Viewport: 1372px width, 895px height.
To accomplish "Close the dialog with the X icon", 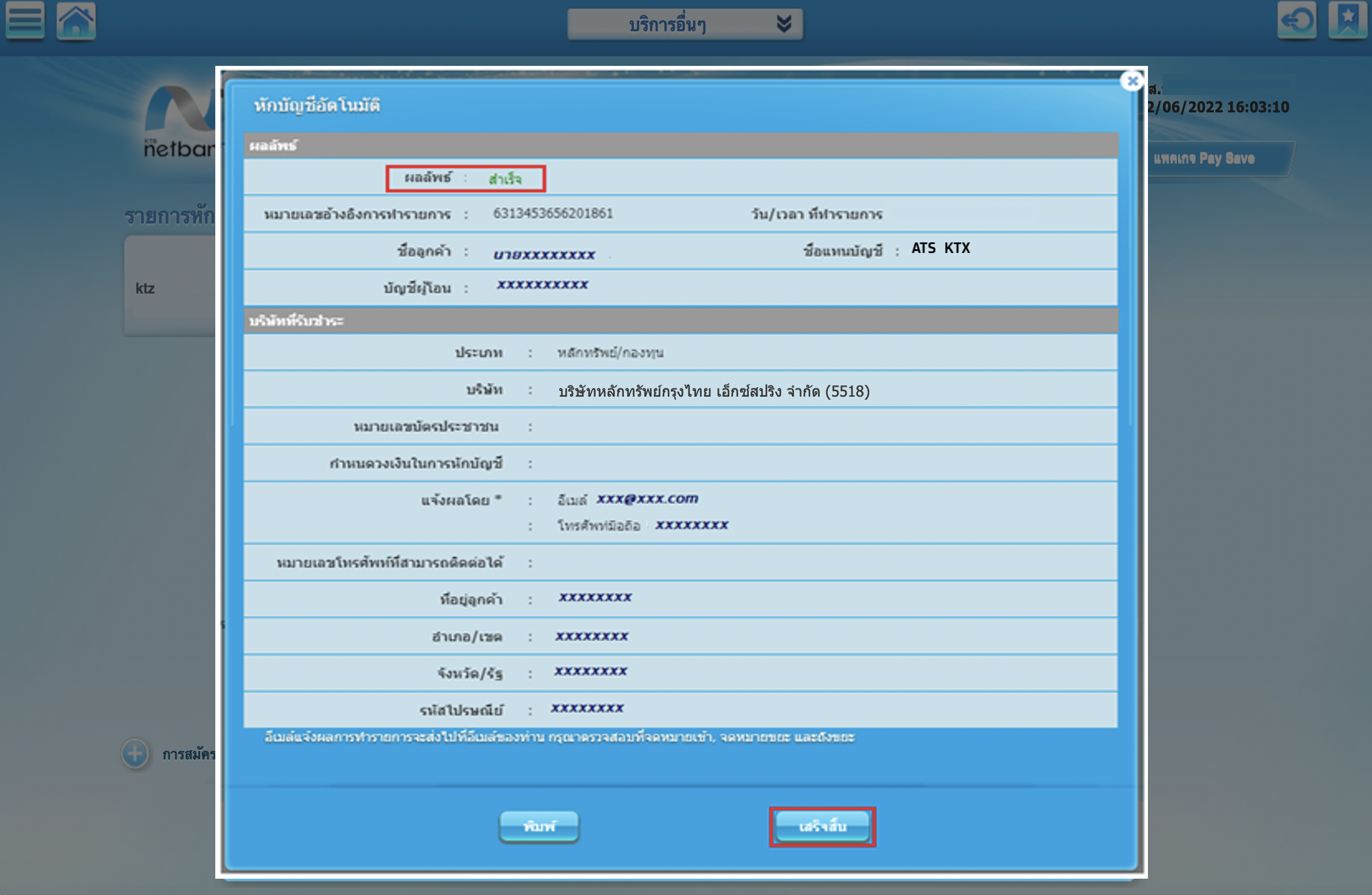I will click(1132, 81).
